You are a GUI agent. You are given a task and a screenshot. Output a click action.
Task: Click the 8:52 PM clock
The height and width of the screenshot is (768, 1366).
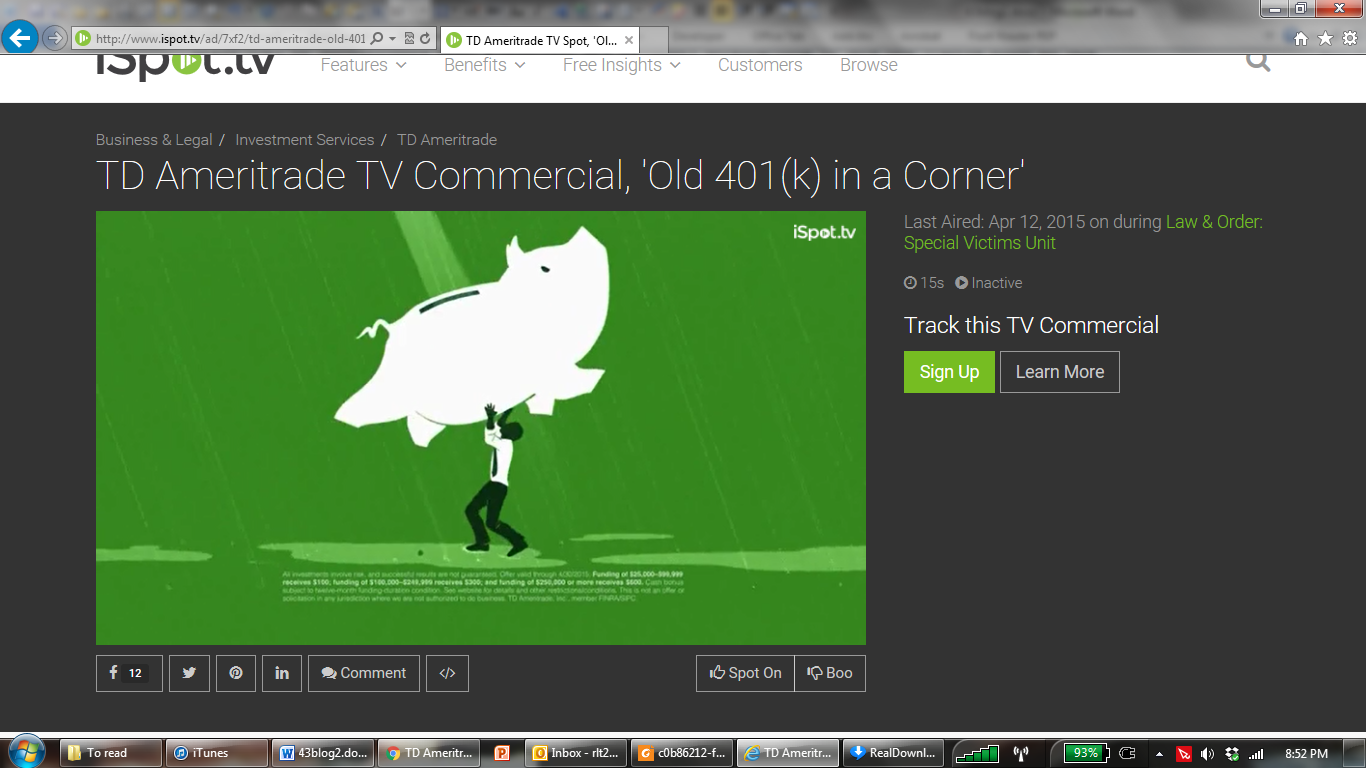pyautogui.click(x=1307, y=754)
